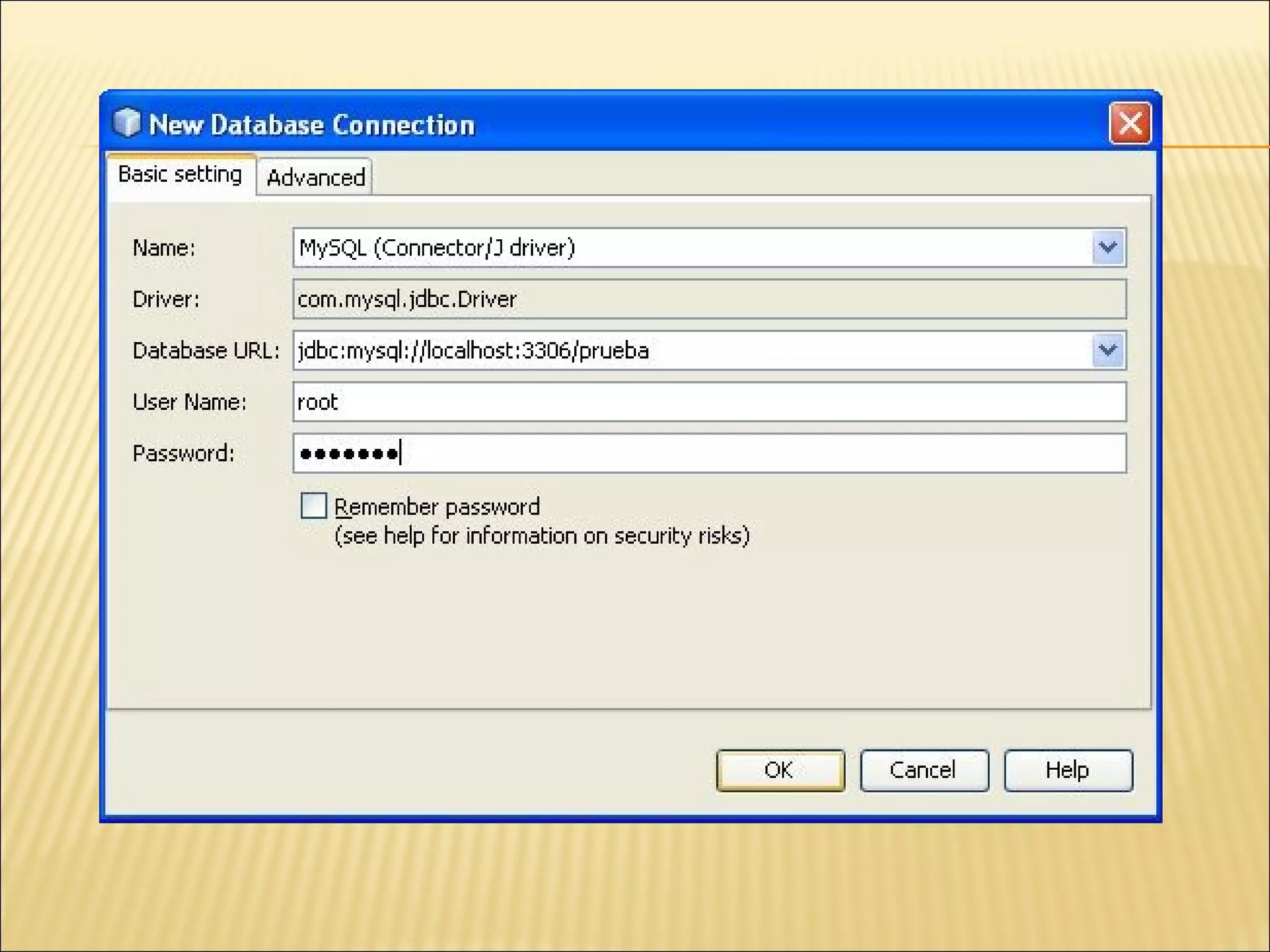Close the New Database Connection dialog
Screen dimensions: 1270x952
coord(1129,123)
